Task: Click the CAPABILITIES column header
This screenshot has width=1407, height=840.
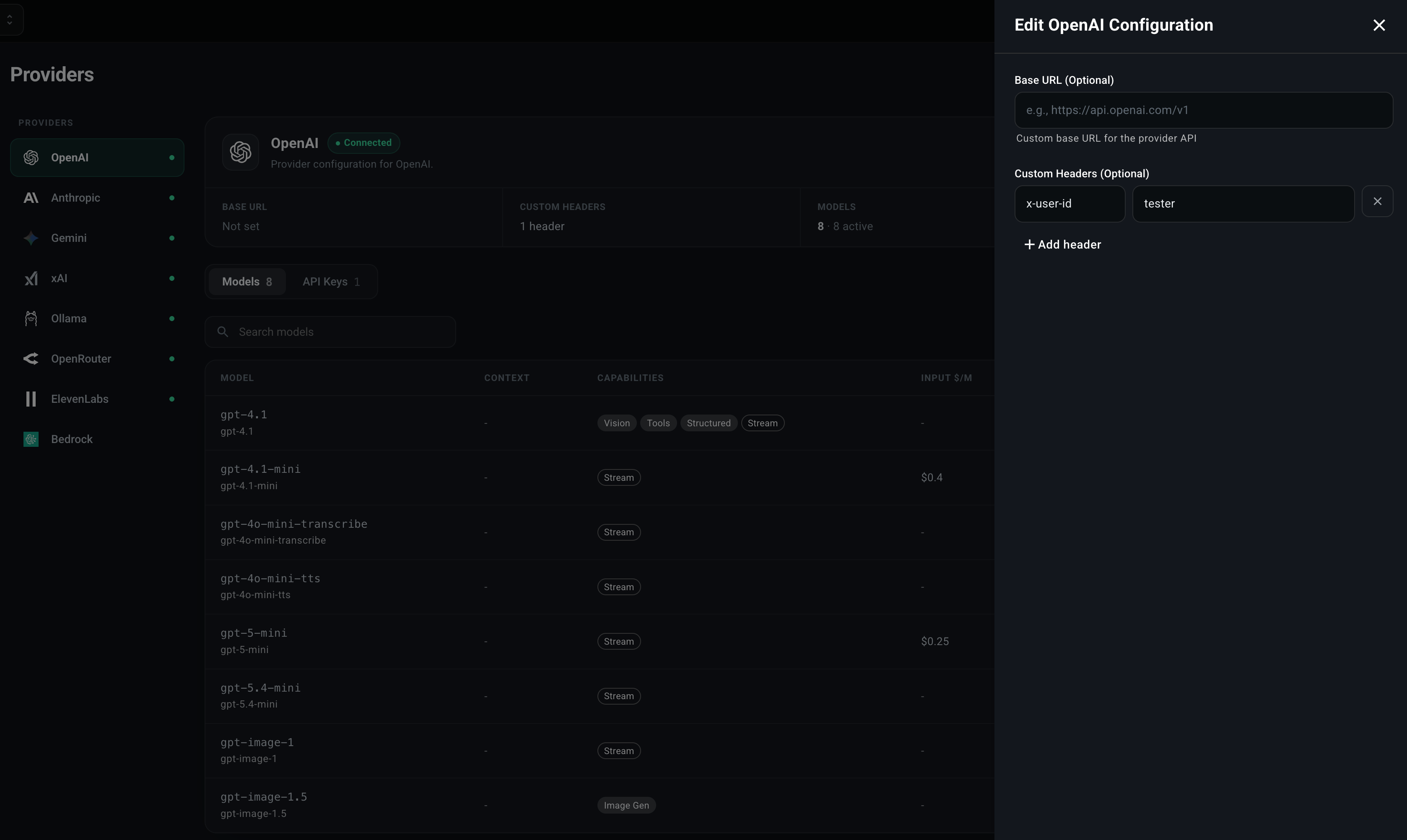Action: [630, 378]
